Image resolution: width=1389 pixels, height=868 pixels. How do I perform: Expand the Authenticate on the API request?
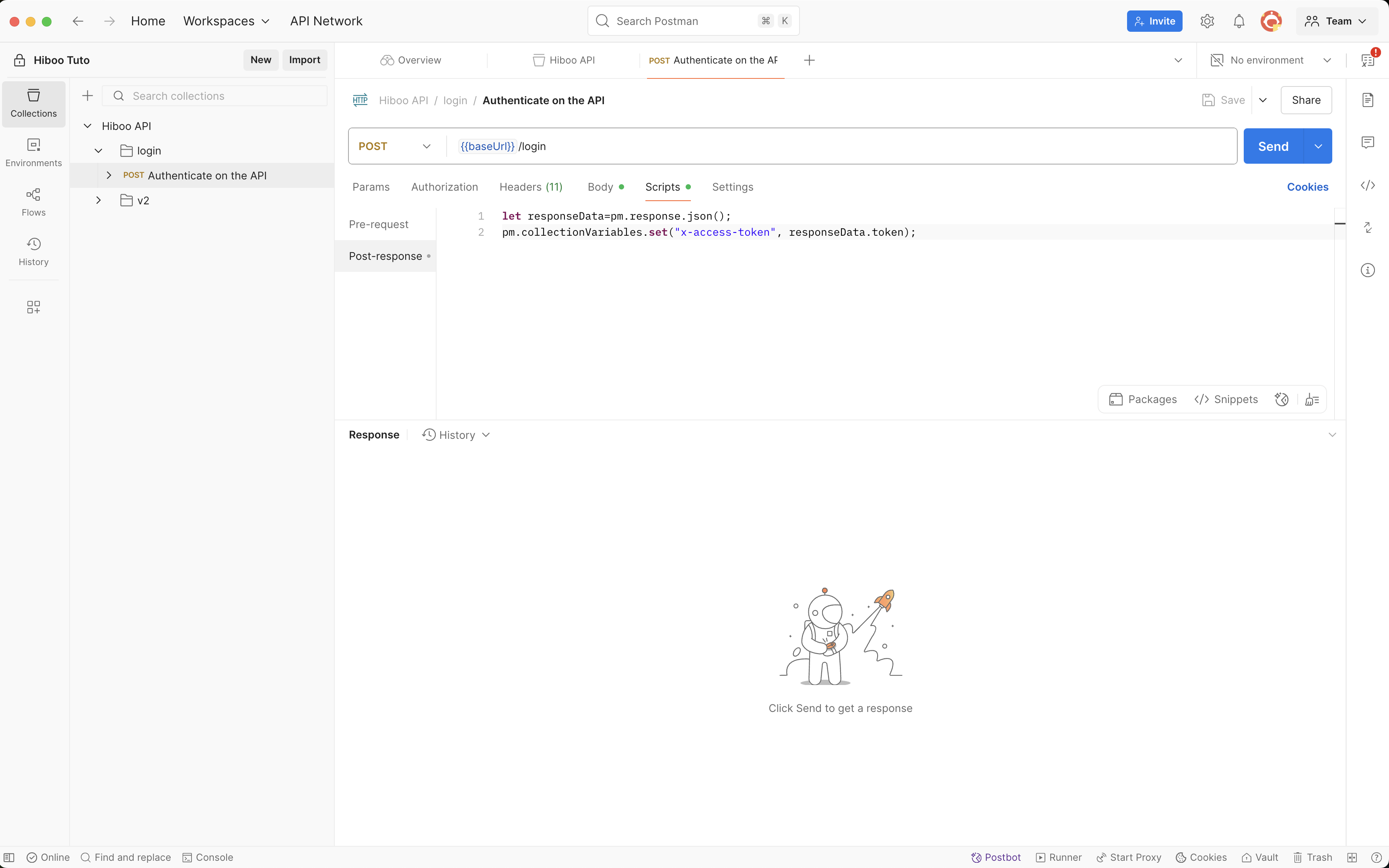point(109,175)
